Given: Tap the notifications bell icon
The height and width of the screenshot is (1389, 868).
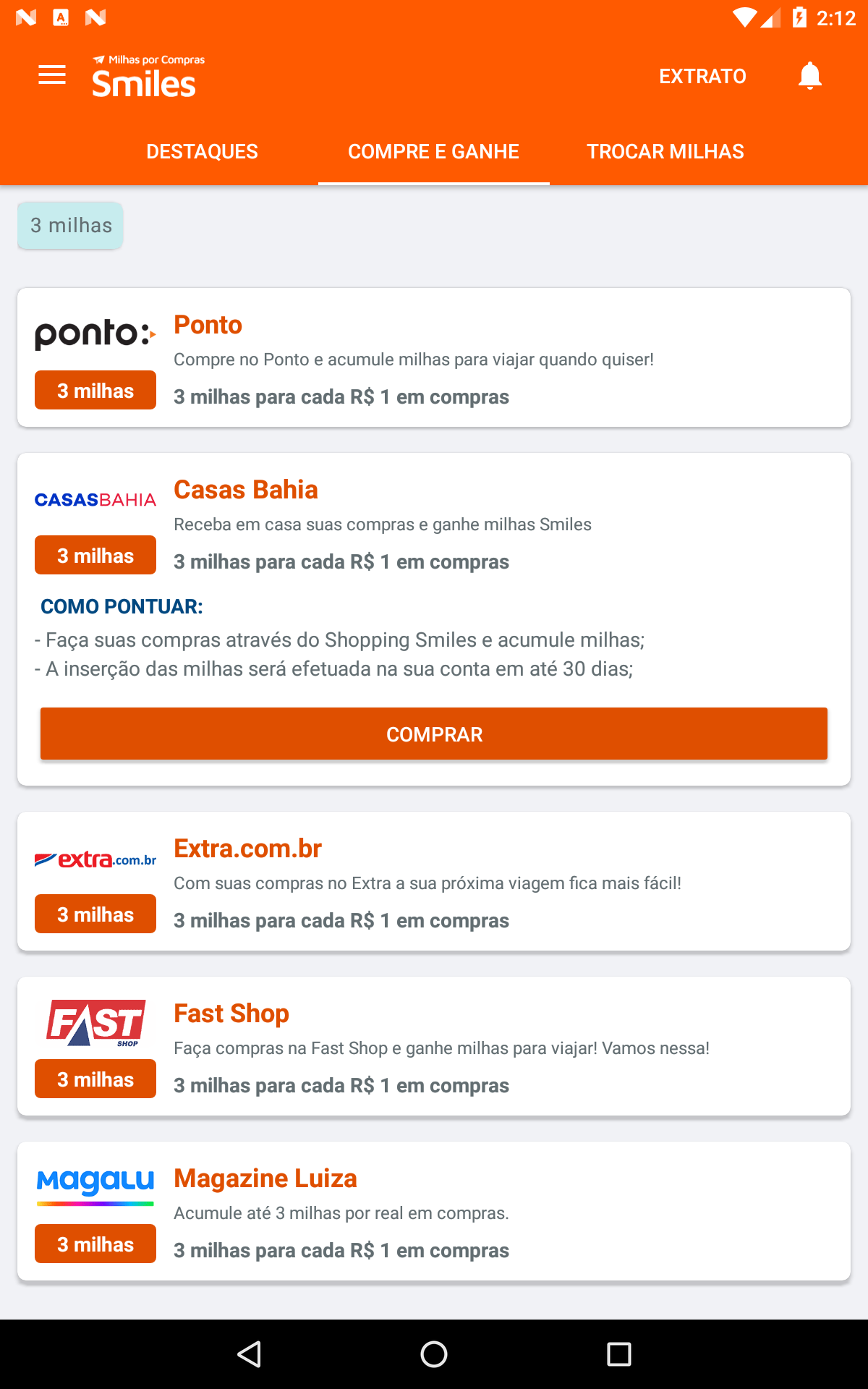Looking at the screenshot, I should (x=809, y=75).
